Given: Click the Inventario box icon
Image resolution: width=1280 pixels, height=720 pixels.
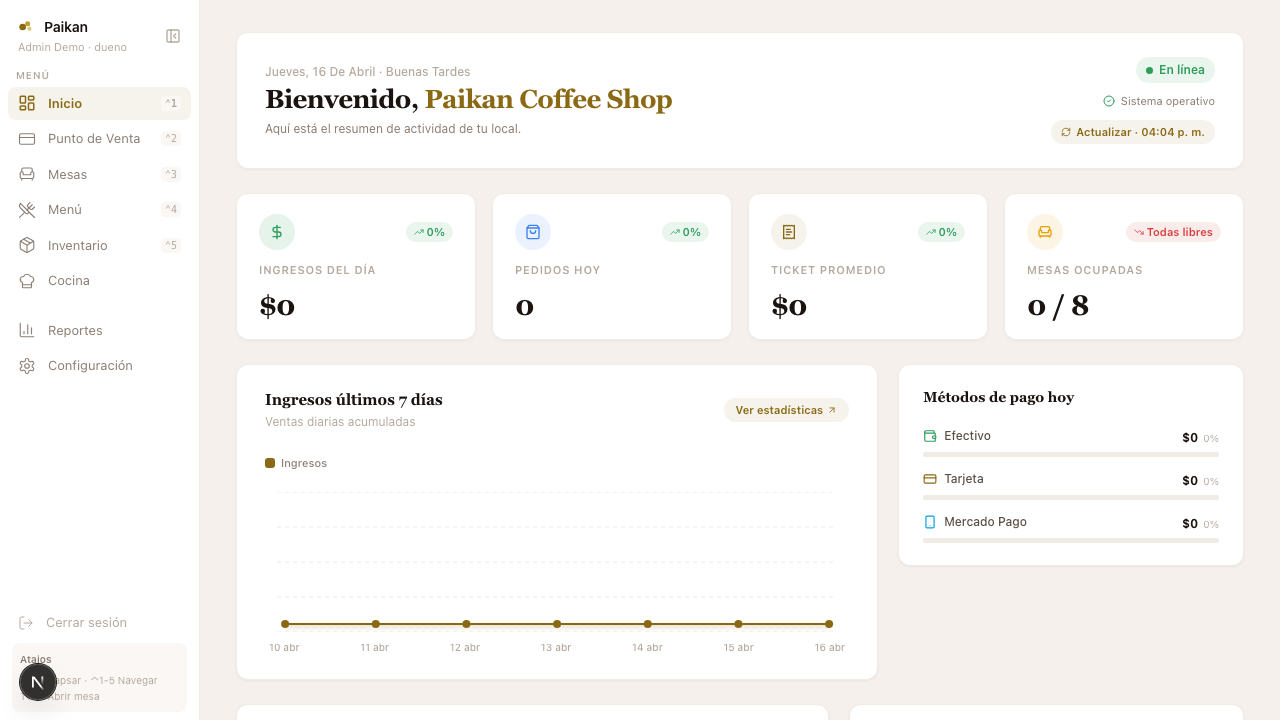Looking at the screenshot, I should coord(27,245).
